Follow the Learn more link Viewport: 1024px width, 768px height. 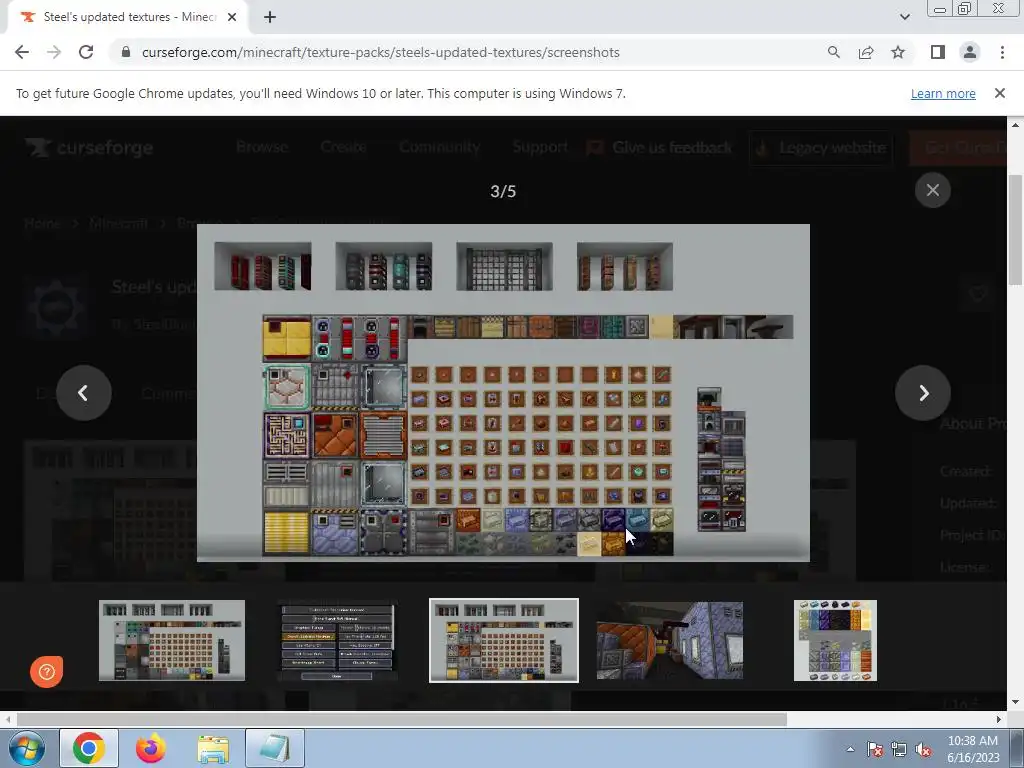click(943, 93)
